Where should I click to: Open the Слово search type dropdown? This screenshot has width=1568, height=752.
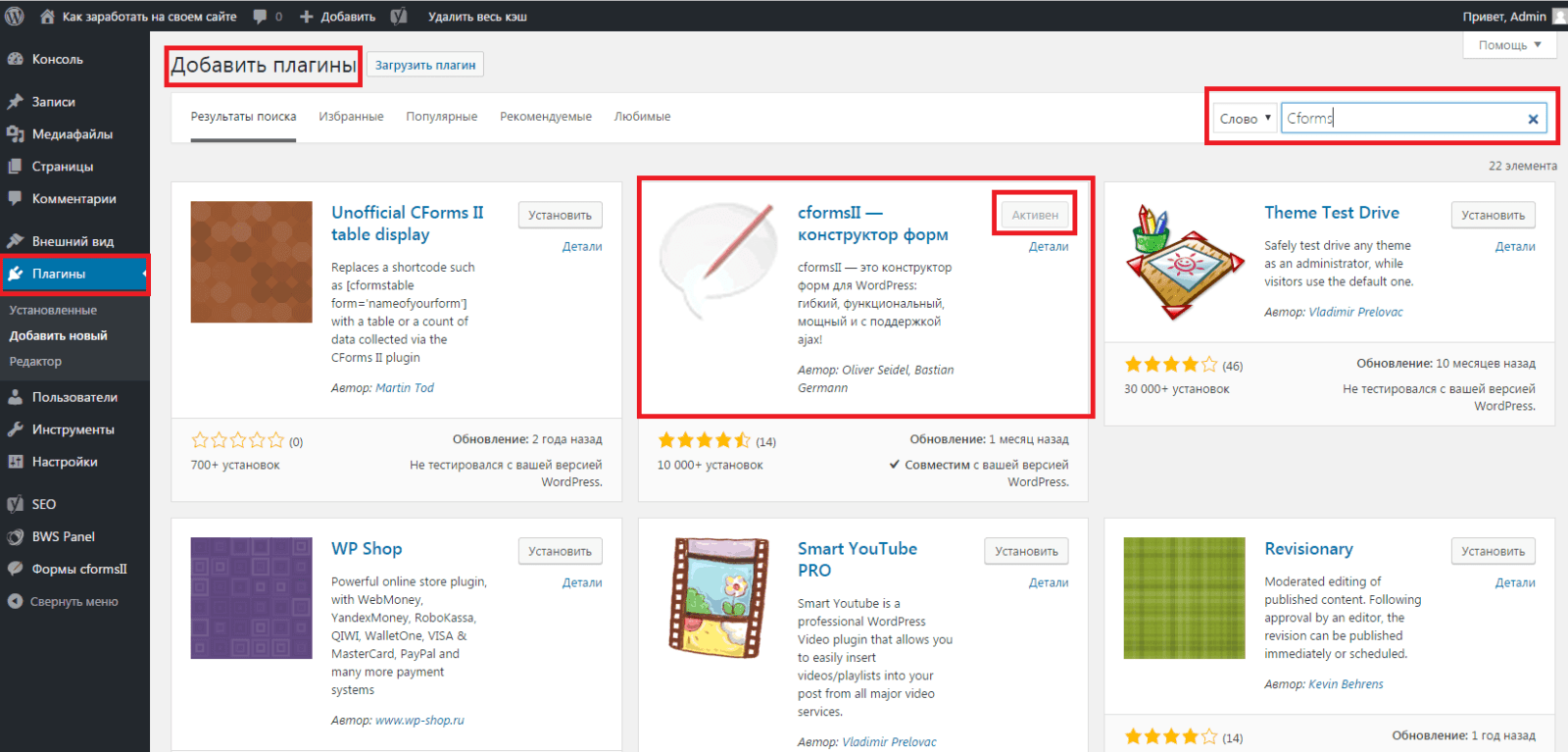click(x=1245, y=119)
